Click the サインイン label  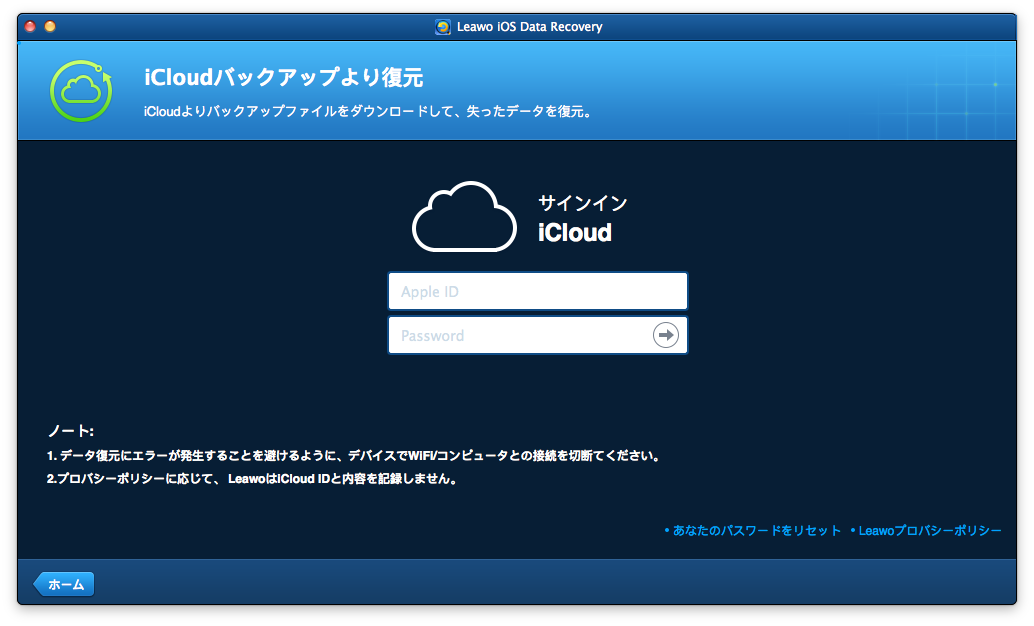coord(582,203)
